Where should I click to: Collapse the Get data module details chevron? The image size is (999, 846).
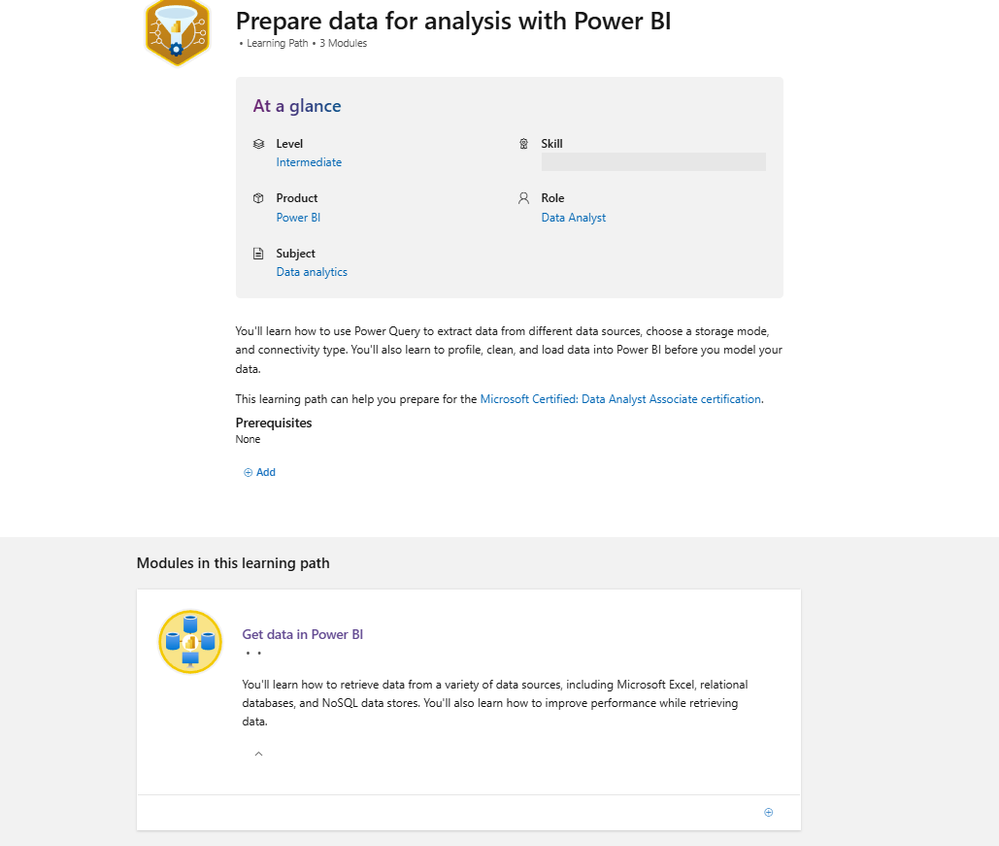pyautogui.click(x=258, y=754)
